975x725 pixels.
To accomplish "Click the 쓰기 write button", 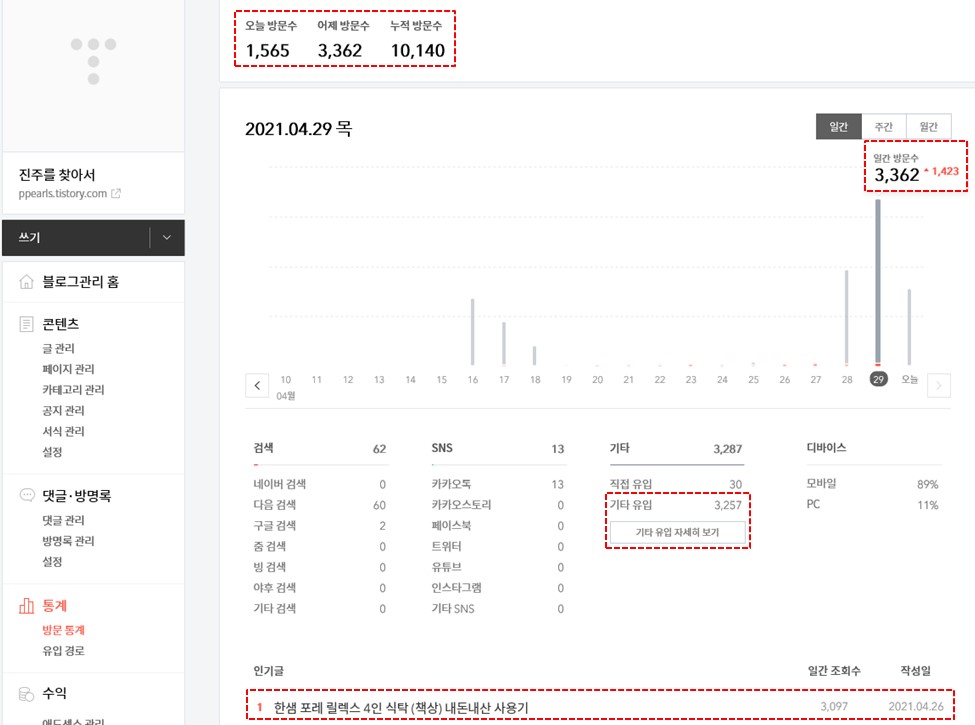I will click(76, 238).
